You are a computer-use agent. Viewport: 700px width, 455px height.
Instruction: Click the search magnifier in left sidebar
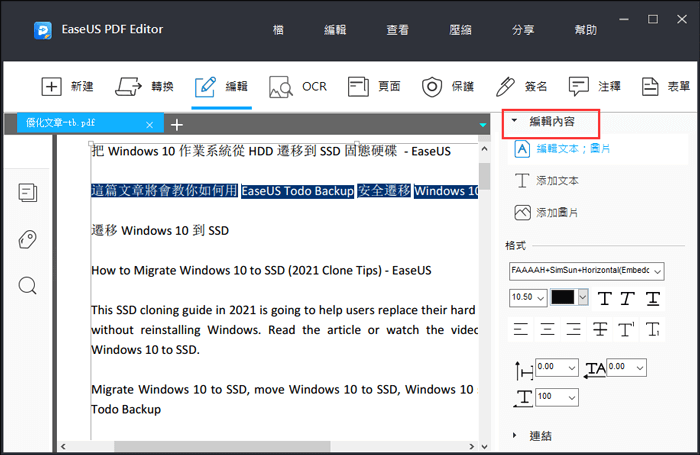(28, 286)
